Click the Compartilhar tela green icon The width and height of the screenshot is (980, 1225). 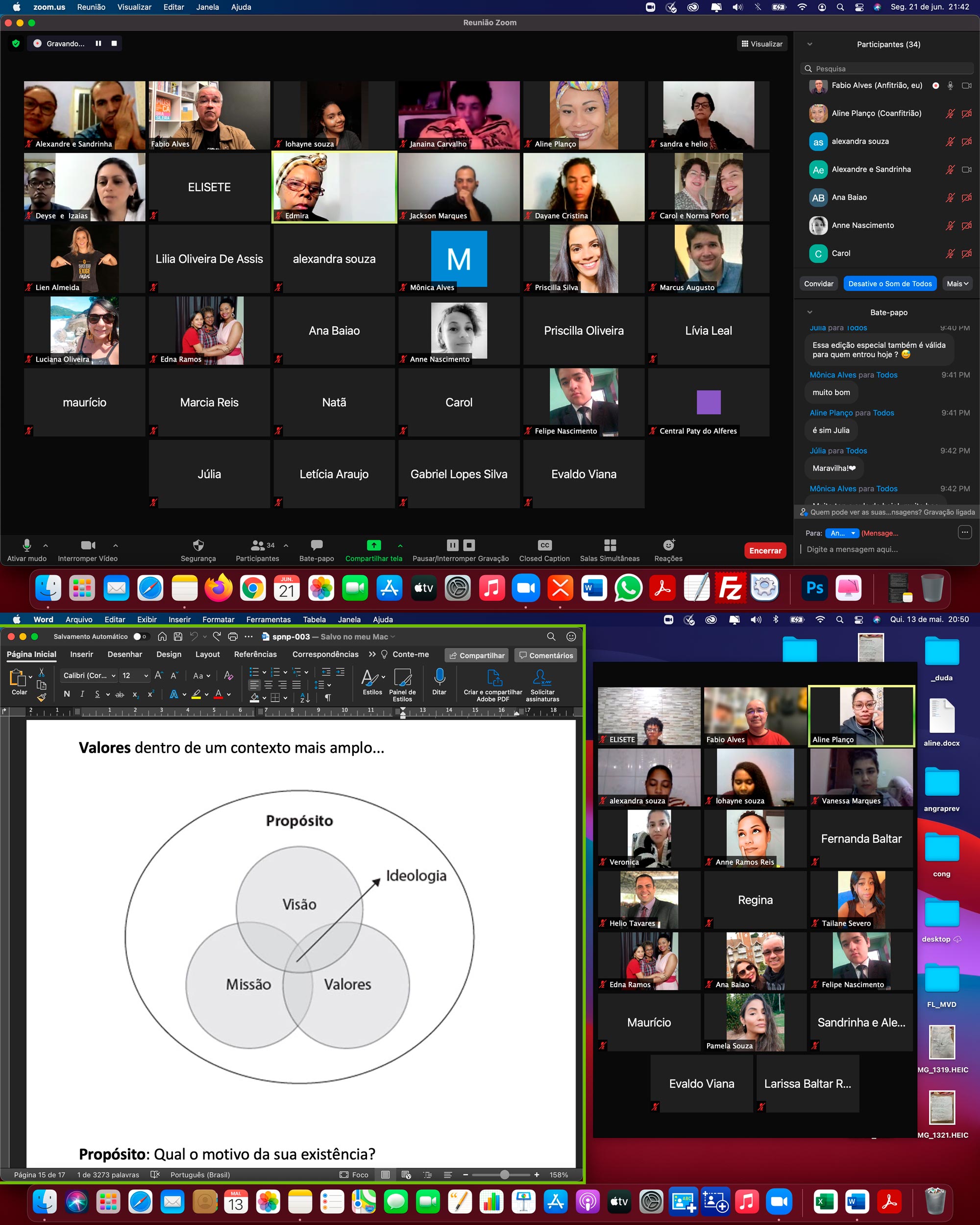(x=373, y=545)
